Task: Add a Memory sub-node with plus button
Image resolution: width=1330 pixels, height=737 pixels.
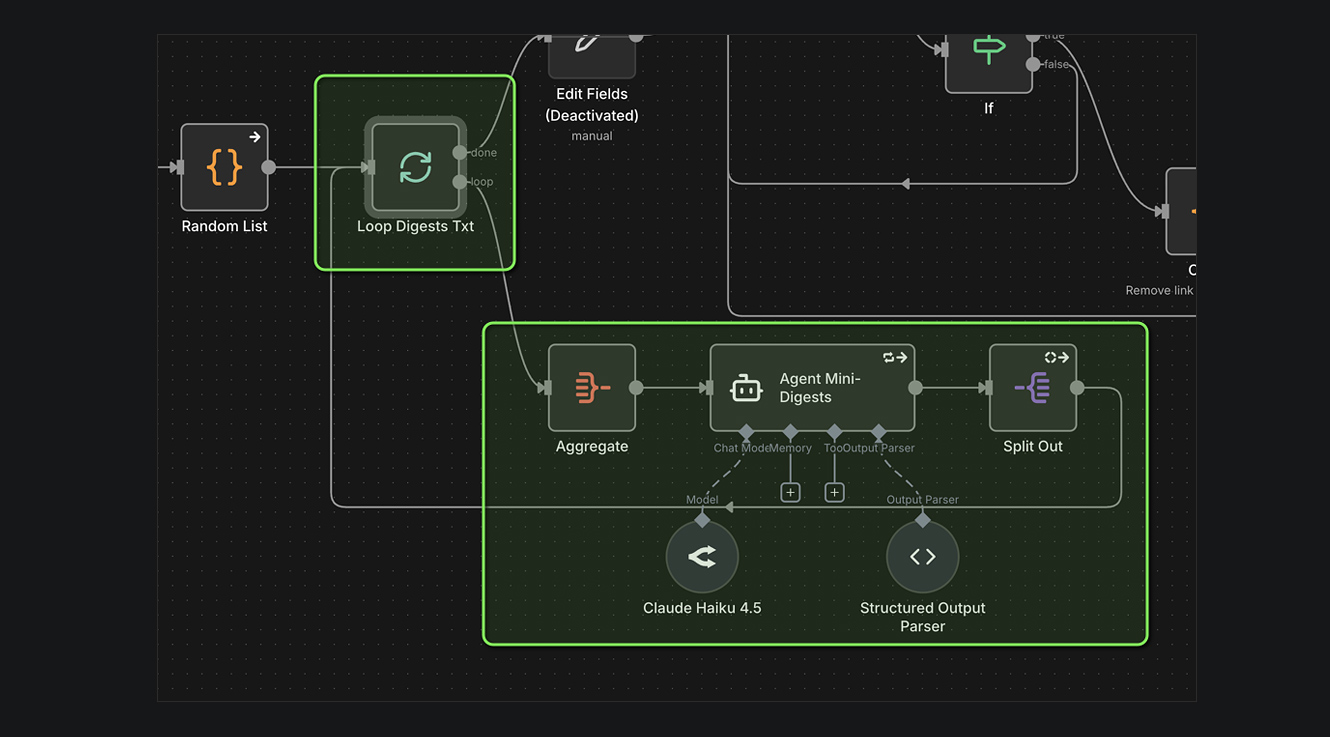Action: [x=790, y=492]
